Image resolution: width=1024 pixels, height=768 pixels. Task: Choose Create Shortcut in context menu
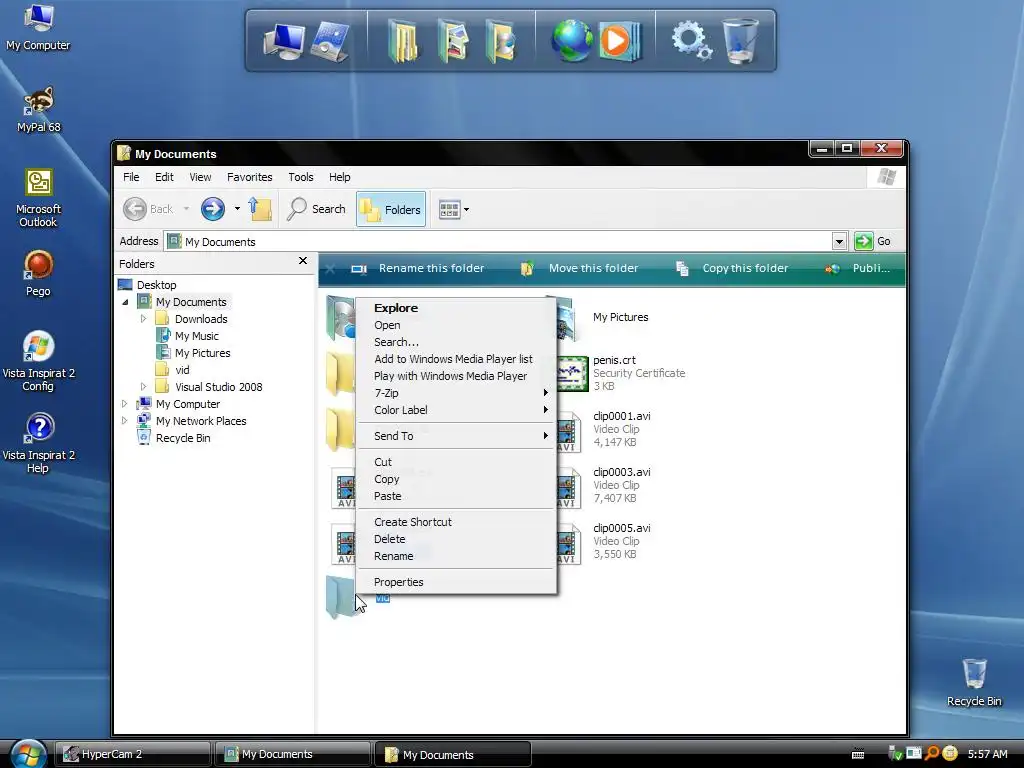tap(456, 522)
